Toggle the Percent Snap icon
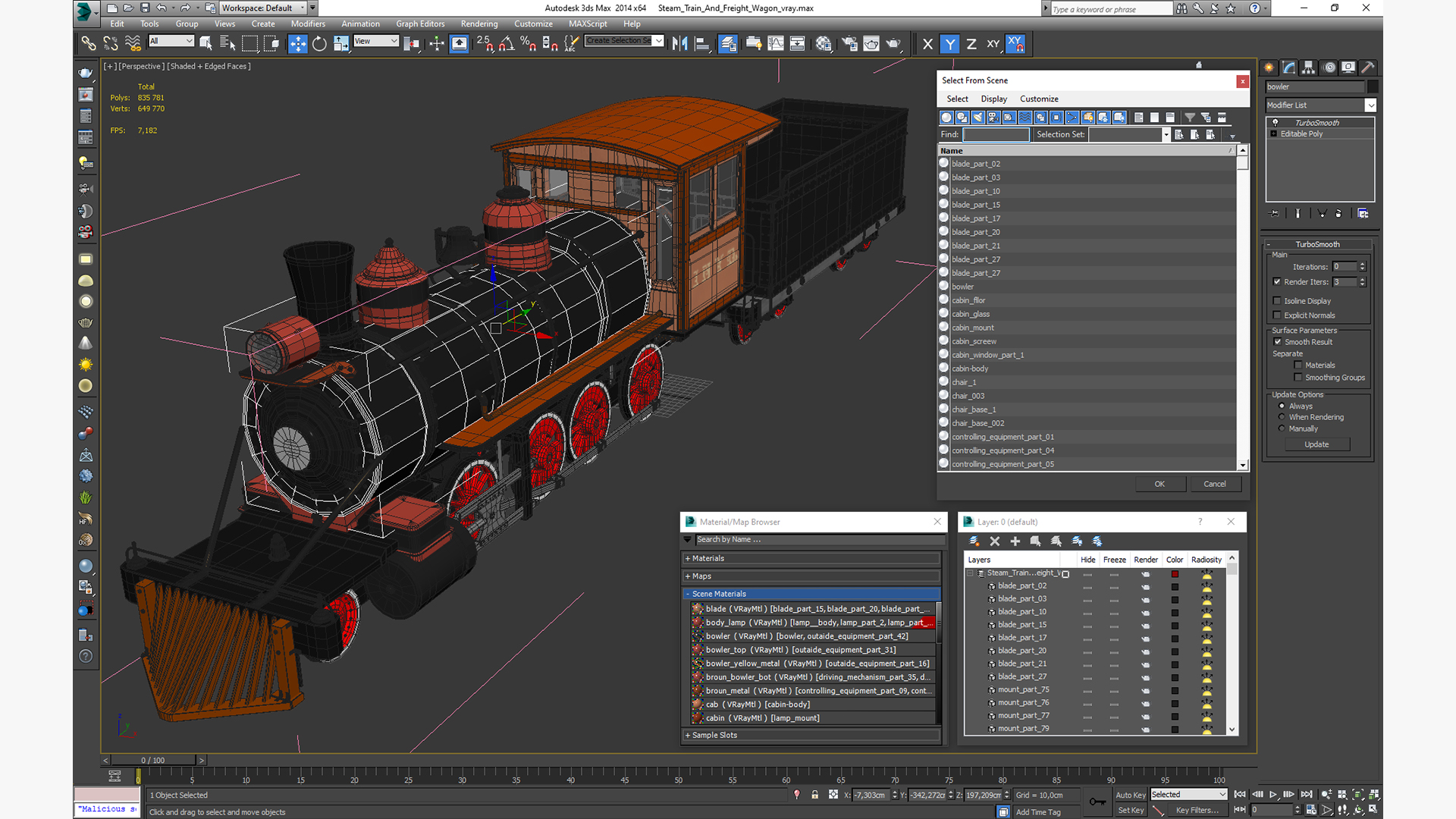 529,43
